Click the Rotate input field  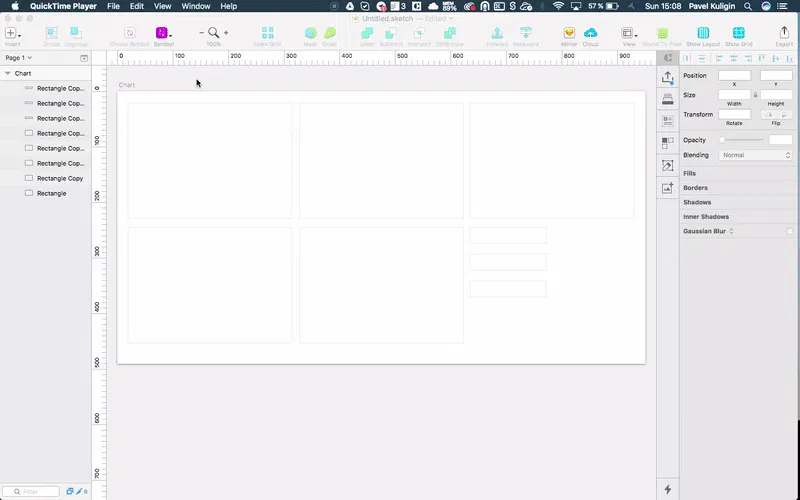pos(735,114)
